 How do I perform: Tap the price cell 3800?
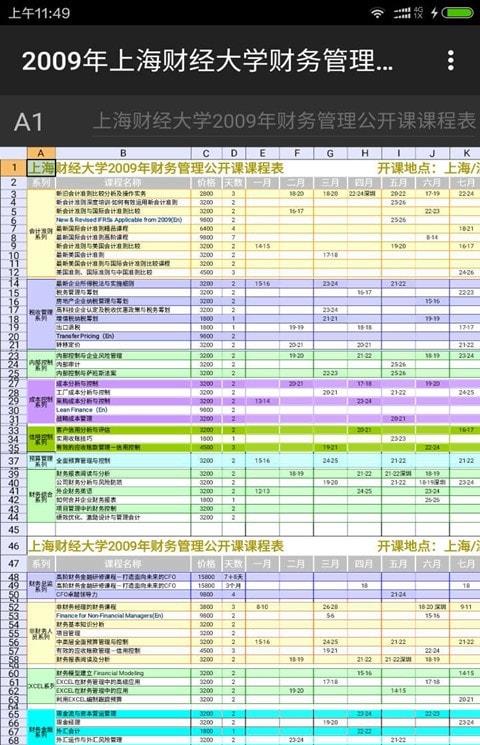pyautogui.click(x=206, y=607)
